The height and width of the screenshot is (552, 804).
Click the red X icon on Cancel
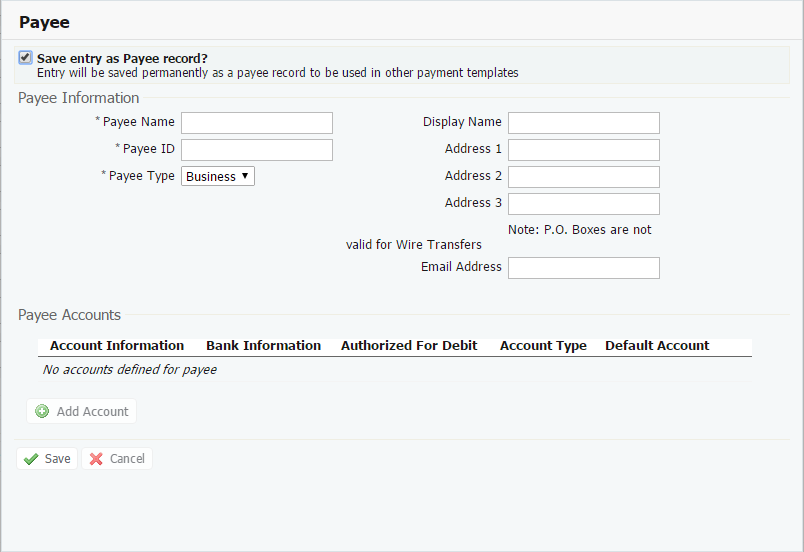click(96, 459)
